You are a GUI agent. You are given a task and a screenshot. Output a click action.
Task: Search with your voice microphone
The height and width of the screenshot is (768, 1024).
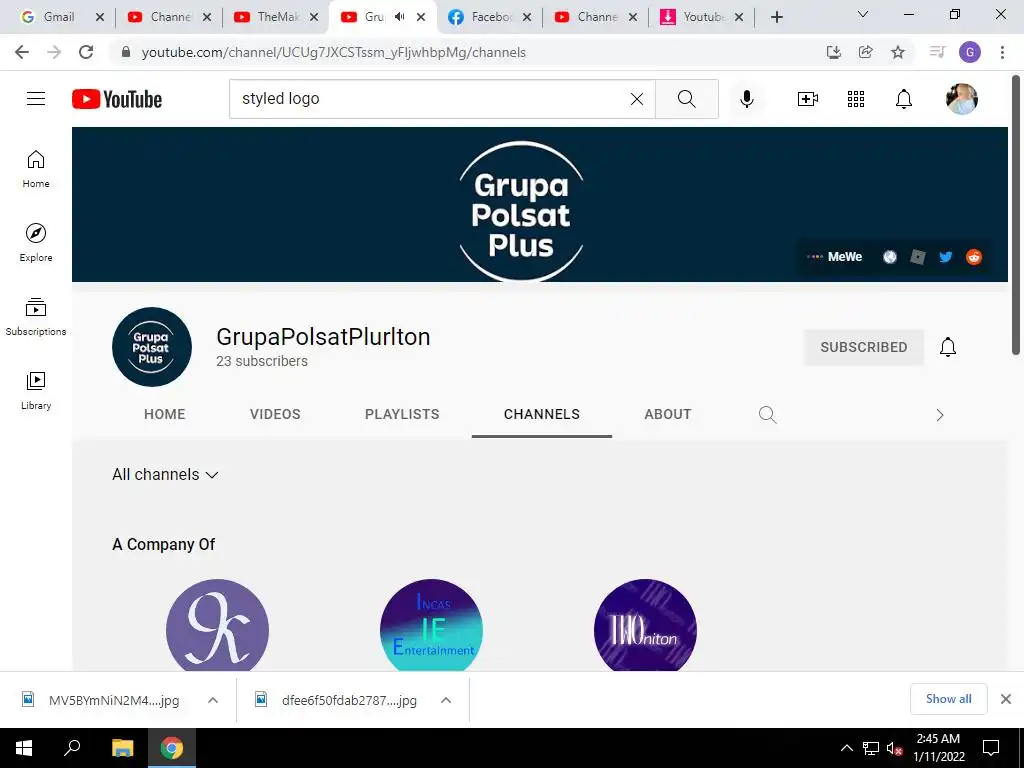coord(746,99)
